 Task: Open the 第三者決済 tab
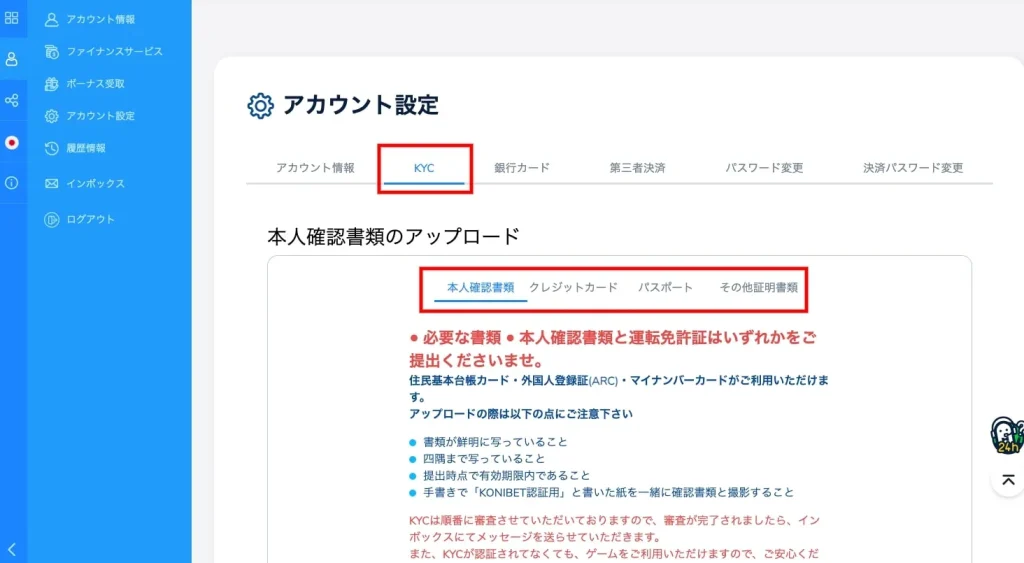637,168
